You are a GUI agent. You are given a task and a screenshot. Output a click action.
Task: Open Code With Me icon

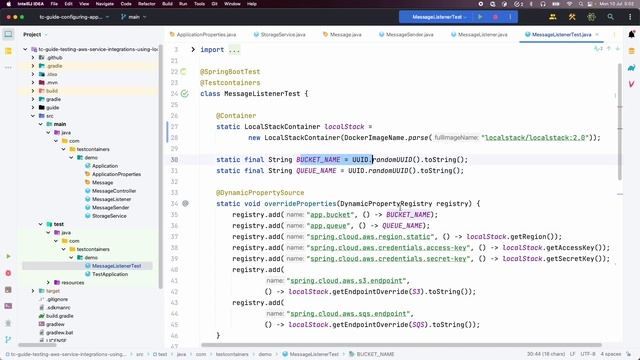point(553,17)
